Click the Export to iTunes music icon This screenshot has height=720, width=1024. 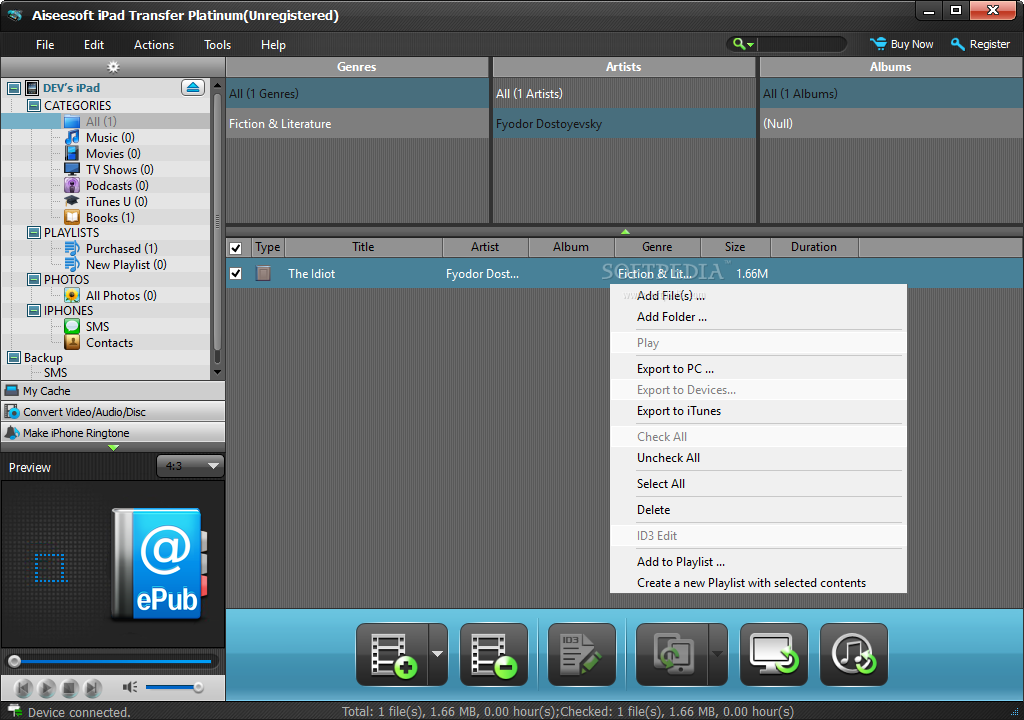coord(854,655)
